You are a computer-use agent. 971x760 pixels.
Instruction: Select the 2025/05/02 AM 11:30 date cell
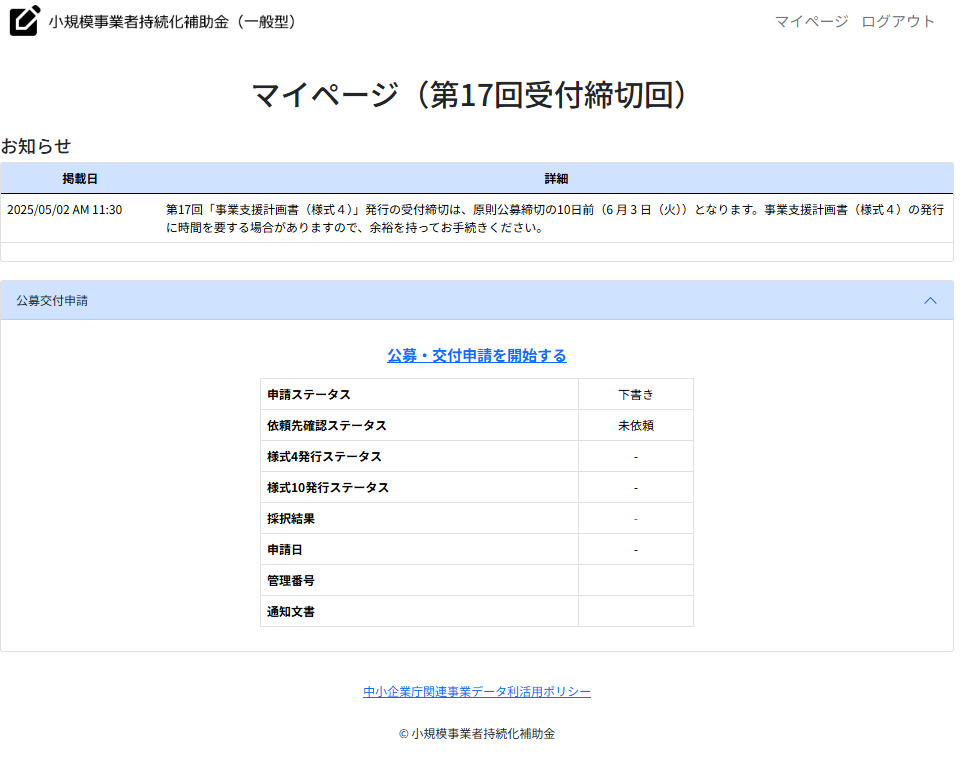64,210
